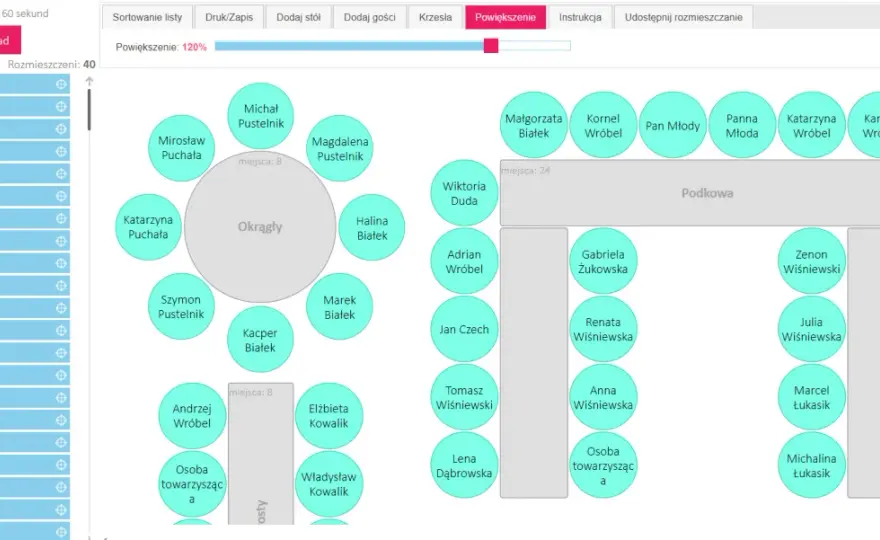Select guest Katarzyna Wróbel
Viewport: 880px width, 540px height.
click(x=812, y=125)
